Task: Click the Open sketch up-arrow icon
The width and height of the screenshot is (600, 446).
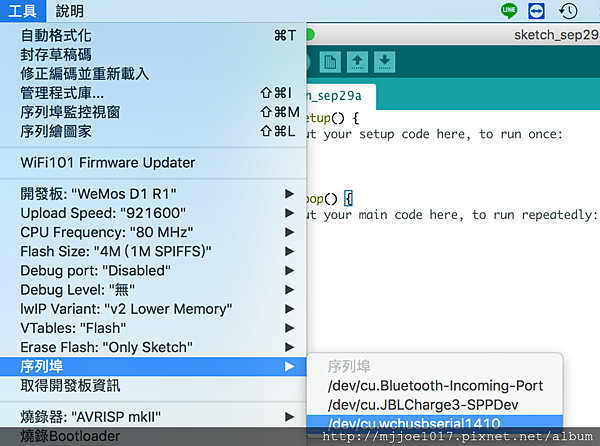Action: (x=357, y=62)
